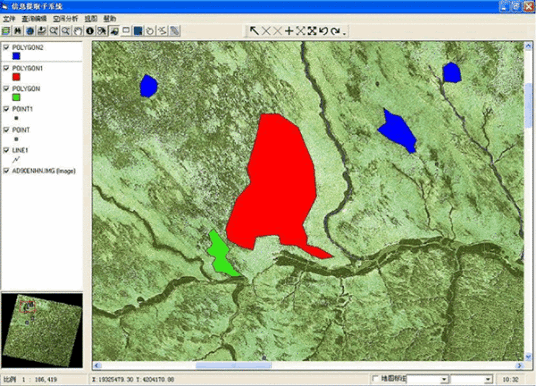Click the horizontal scrollbar right arrow
Screen dimensions: 536x386
pos(519,365)
